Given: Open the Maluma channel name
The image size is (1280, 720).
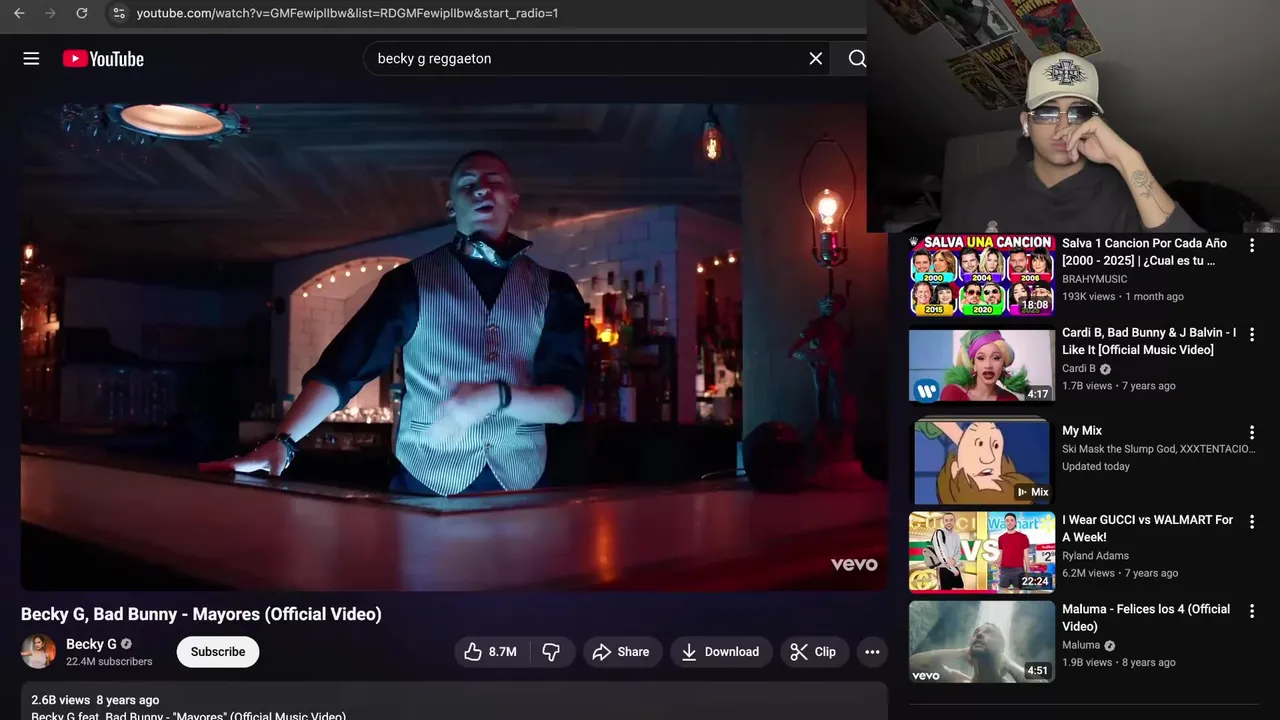Looking at the screenshot, I should coord(1081,645).
